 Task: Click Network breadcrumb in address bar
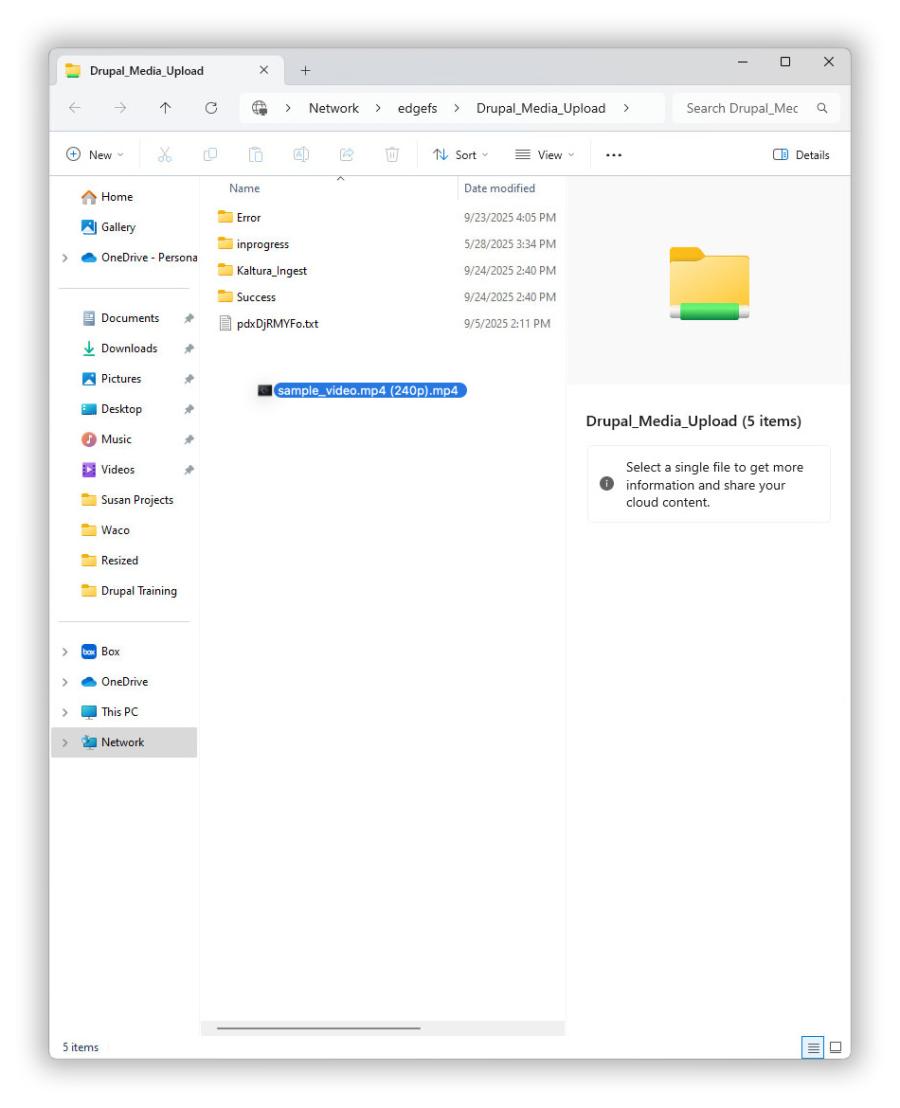point(333,108)
